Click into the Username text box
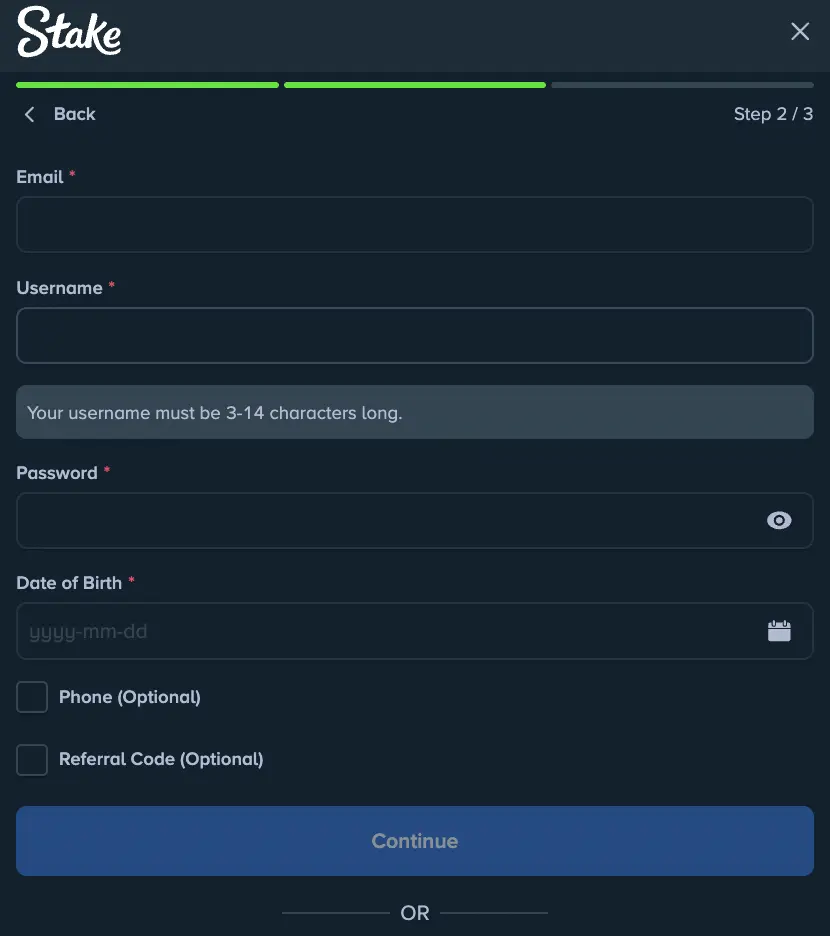The height and width of the screenshot is (936, 830). point(414,335)
